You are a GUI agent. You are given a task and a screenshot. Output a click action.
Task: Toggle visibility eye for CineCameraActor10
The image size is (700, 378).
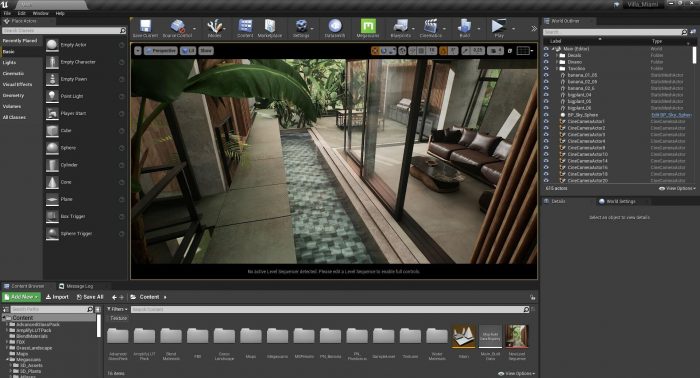click(546, 154)
